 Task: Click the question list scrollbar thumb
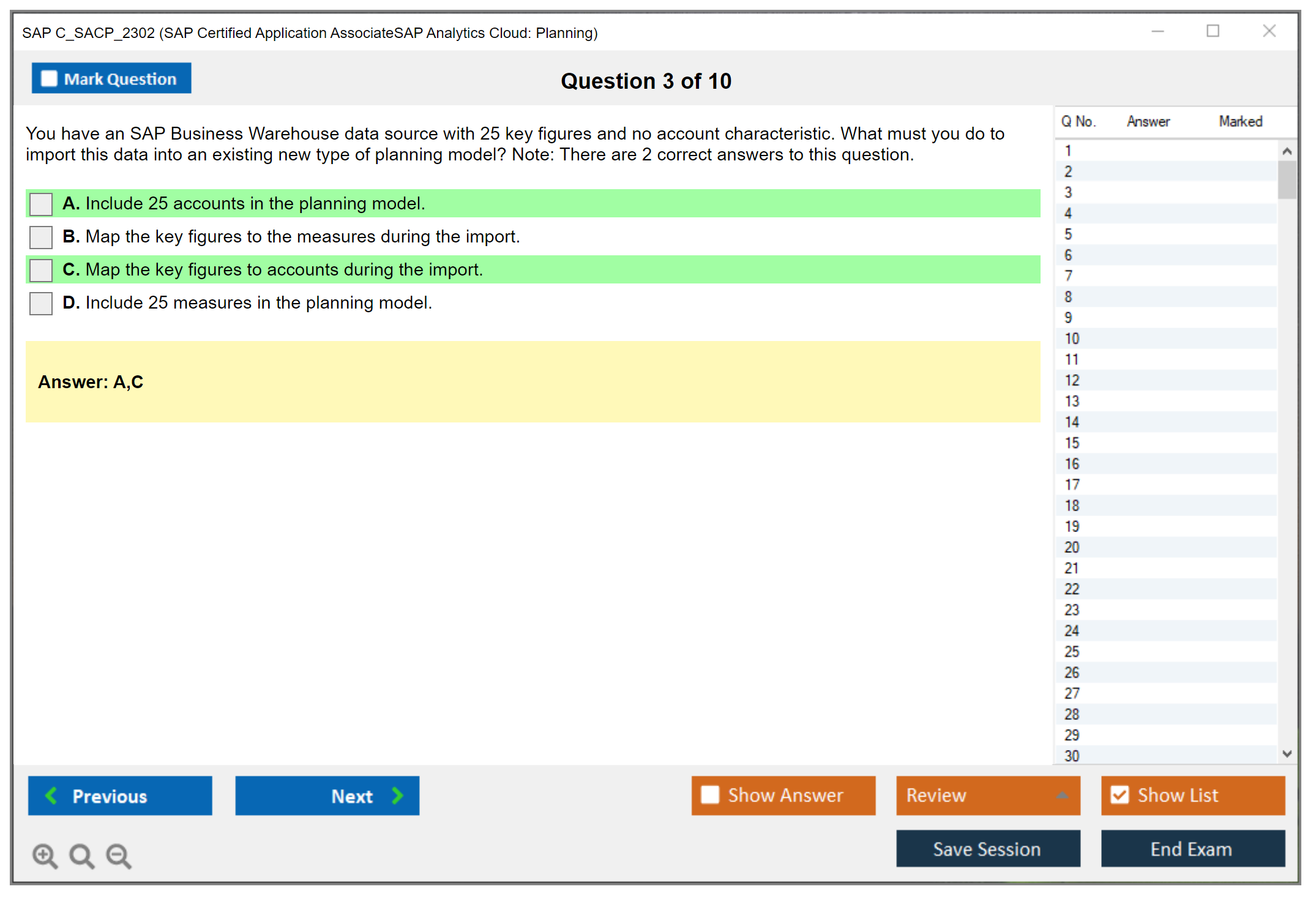(1287, 179)
